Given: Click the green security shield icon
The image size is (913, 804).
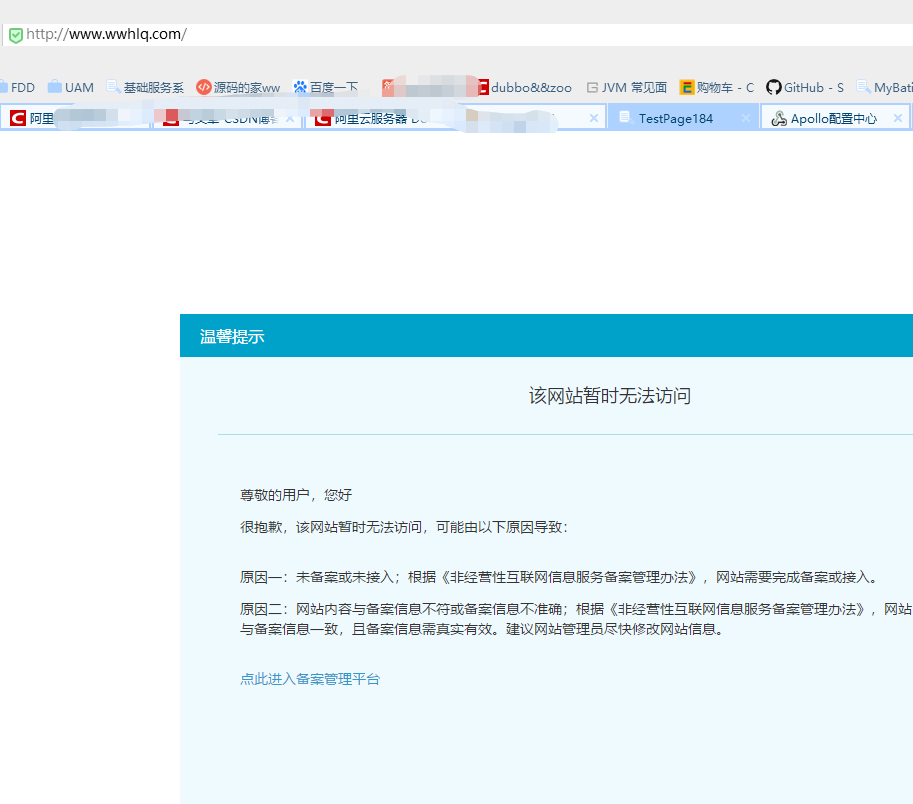Looking at the screenshot, I should (x=15, y=35).
